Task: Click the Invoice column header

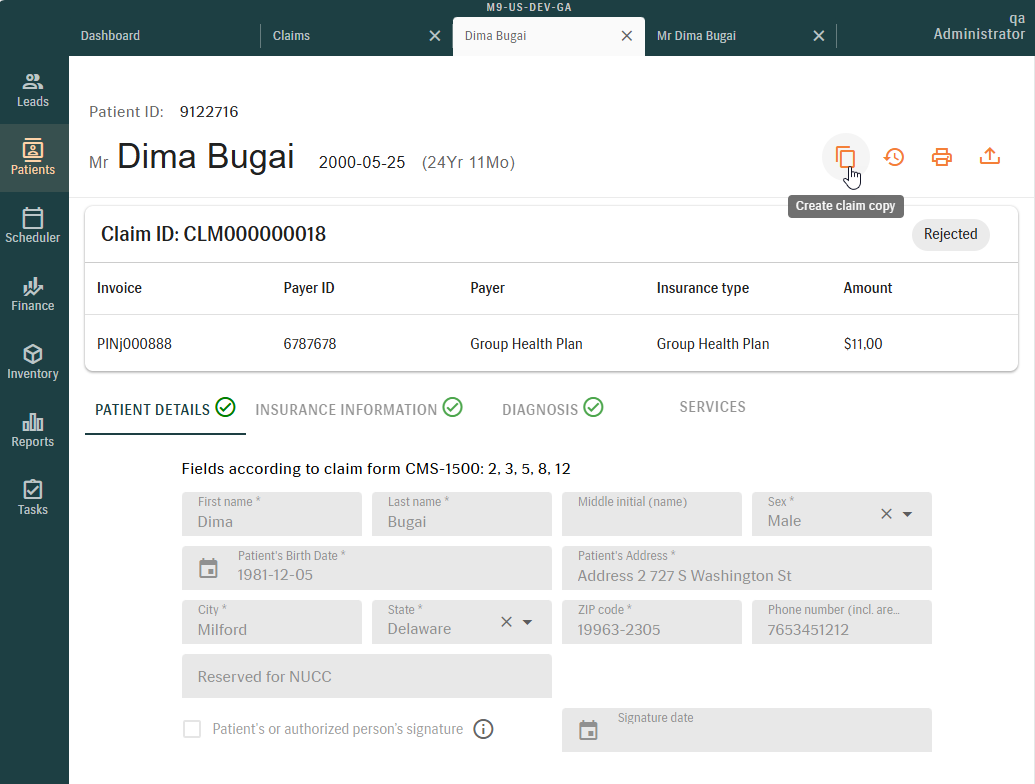Action: pyautogui.click(x=119, y=288)
